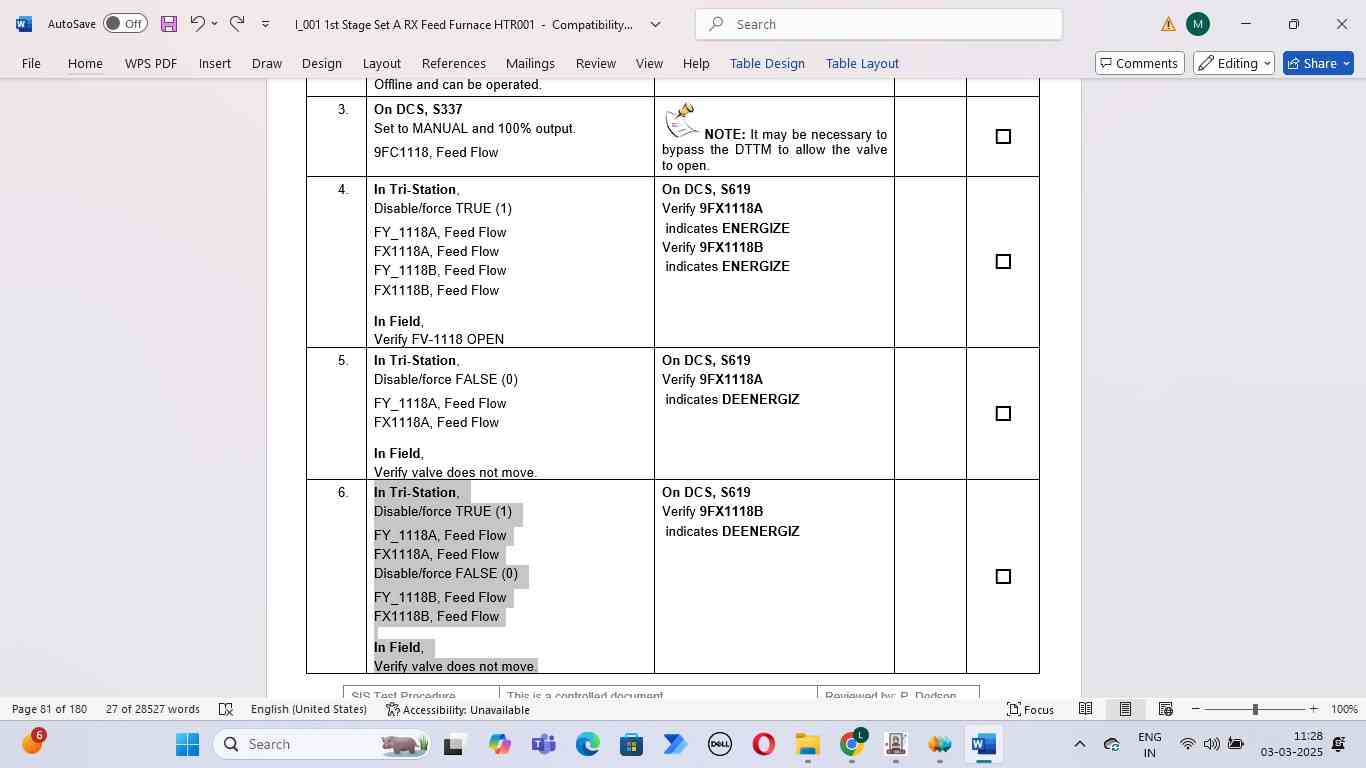Click 'Set to MANUAL and 100% output.' text
This screenshot has width=1366, height=768.
[x=475, y=129]
